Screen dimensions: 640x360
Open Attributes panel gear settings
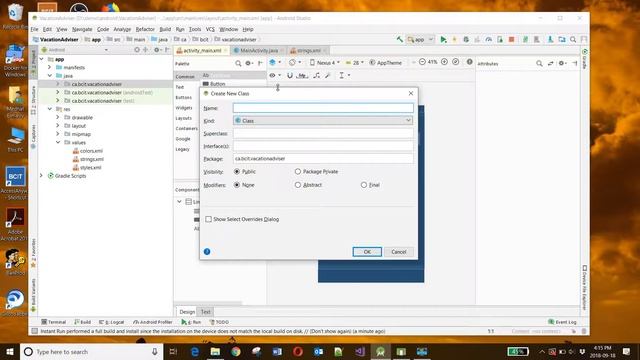562,64
